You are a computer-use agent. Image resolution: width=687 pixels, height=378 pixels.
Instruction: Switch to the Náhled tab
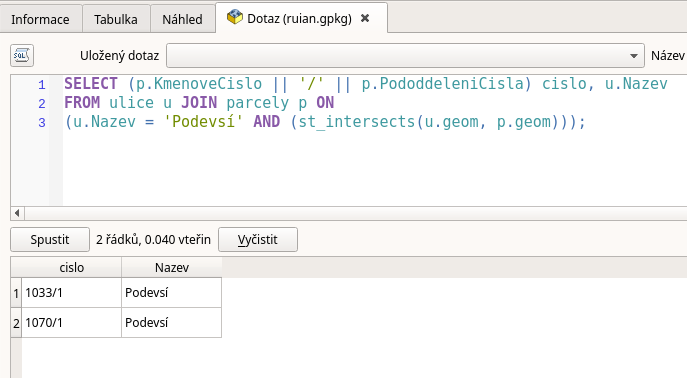coord(182,19)
